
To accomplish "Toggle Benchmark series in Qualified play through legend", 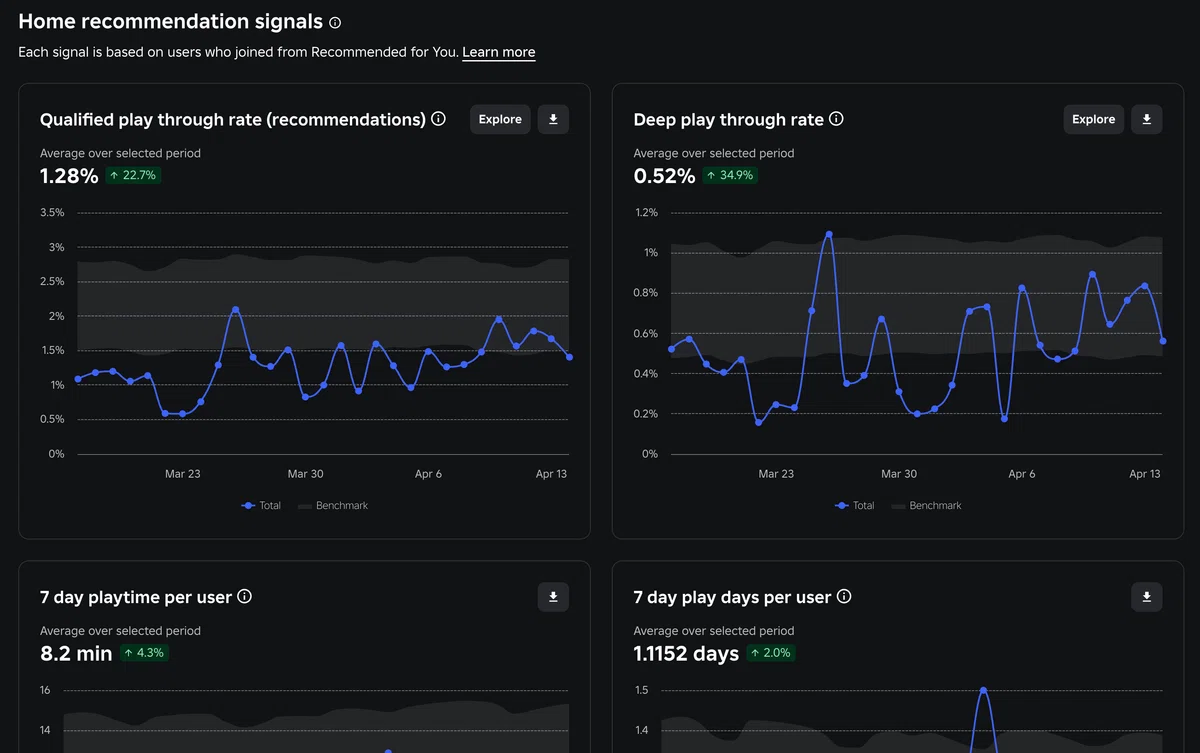I will [333, 506].
